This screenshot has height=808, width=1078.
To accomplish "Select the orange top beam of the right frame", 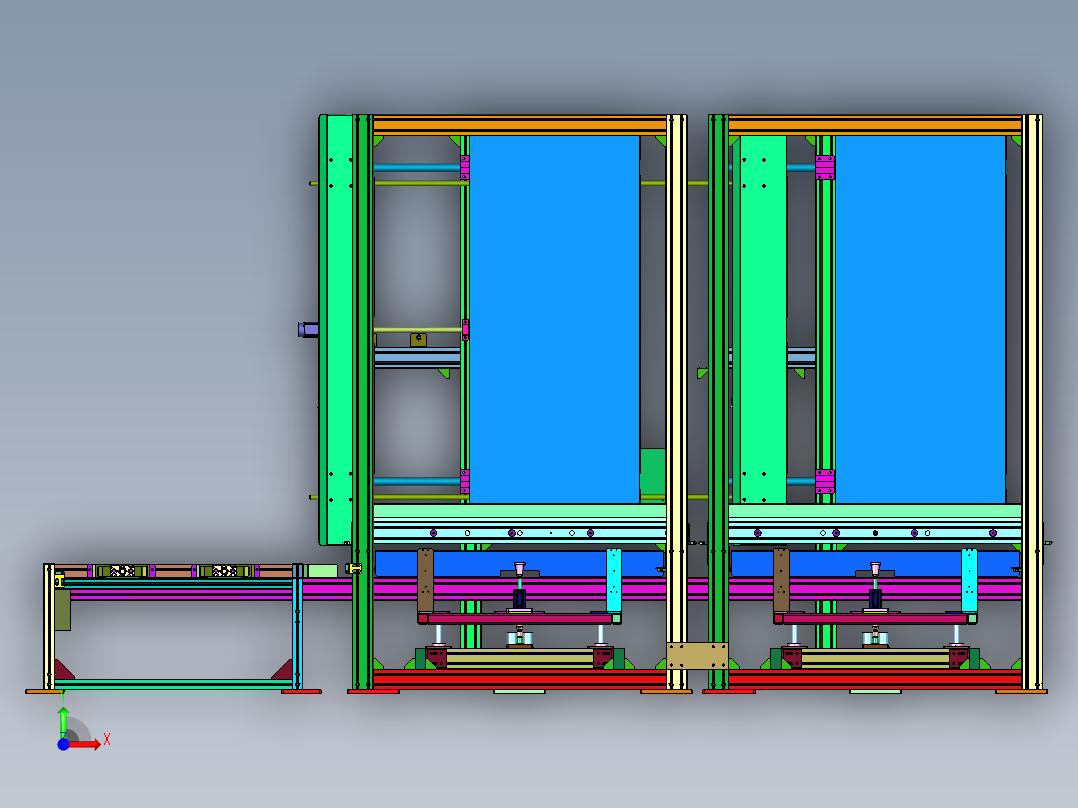I will 874,125.
